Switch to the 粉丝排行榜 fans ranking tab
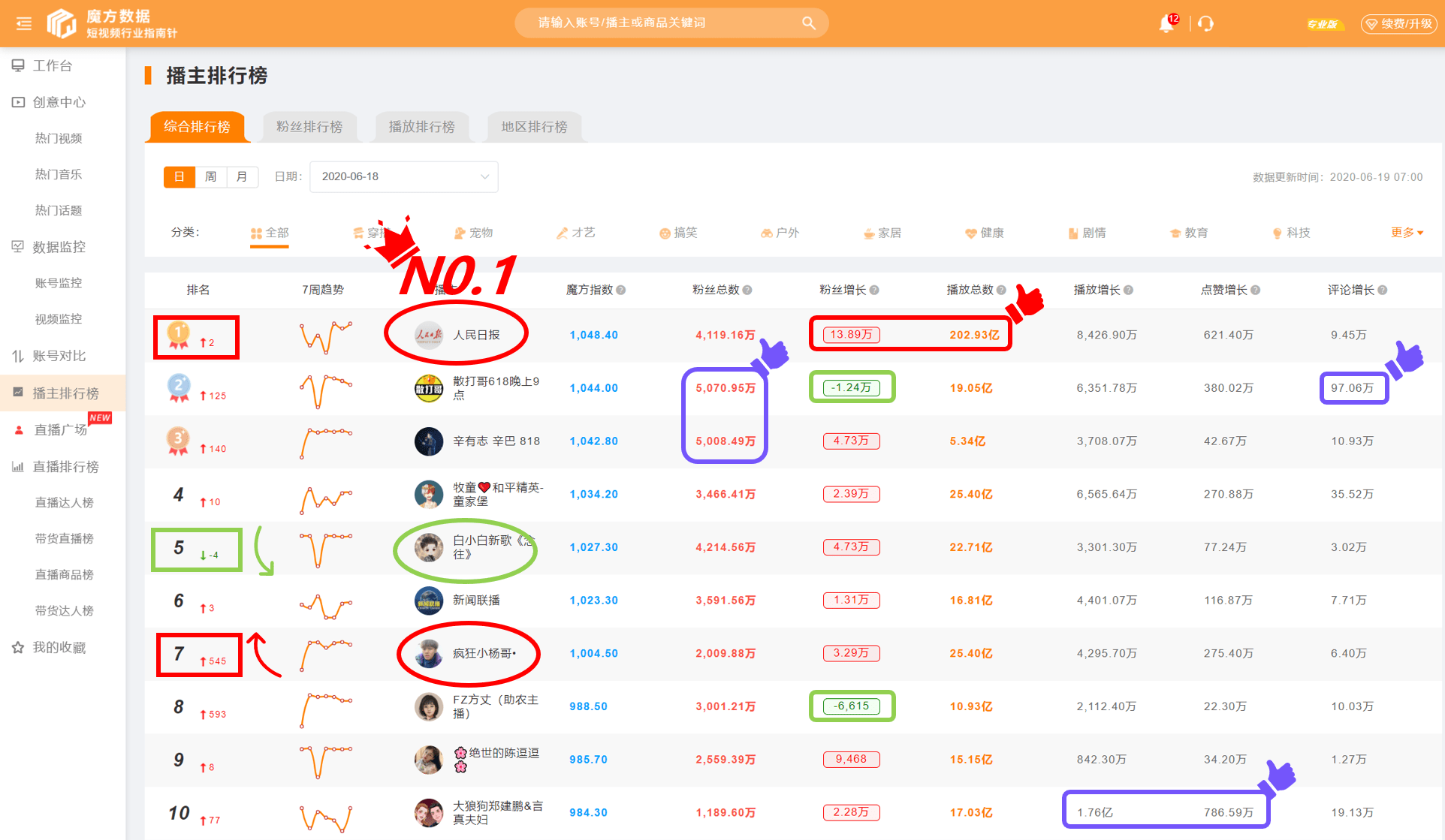The height and width of the screenshot is (840, 1445). pos(309,127)
